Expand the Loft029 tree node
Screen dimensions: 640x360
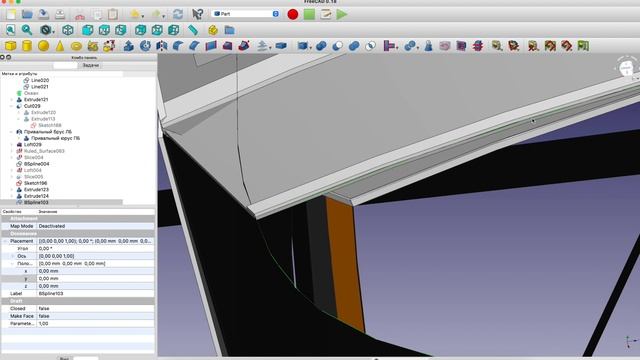11,144
